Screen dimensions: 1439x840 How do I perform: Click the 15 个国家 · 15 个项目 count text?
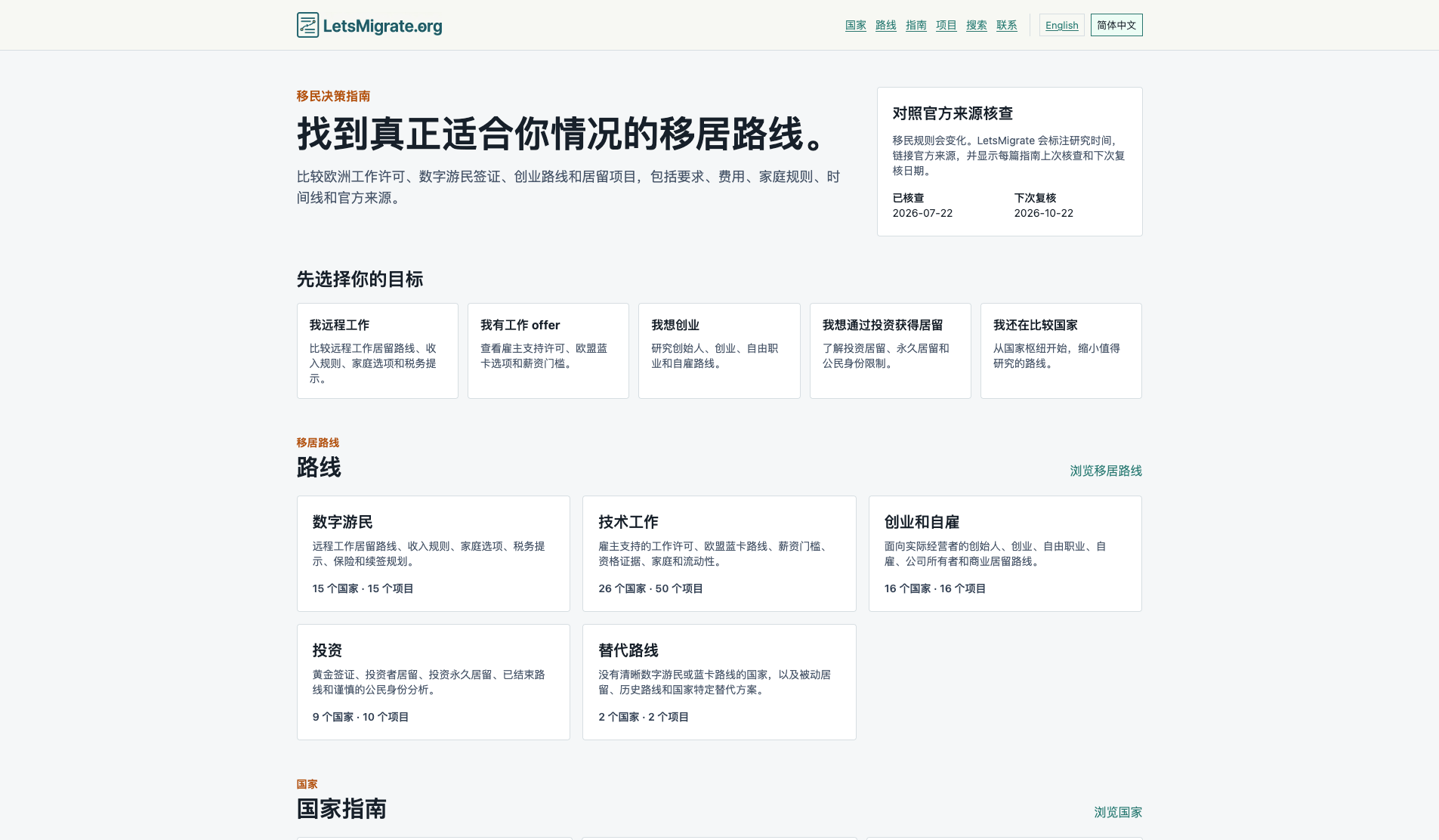click(363, 588)
